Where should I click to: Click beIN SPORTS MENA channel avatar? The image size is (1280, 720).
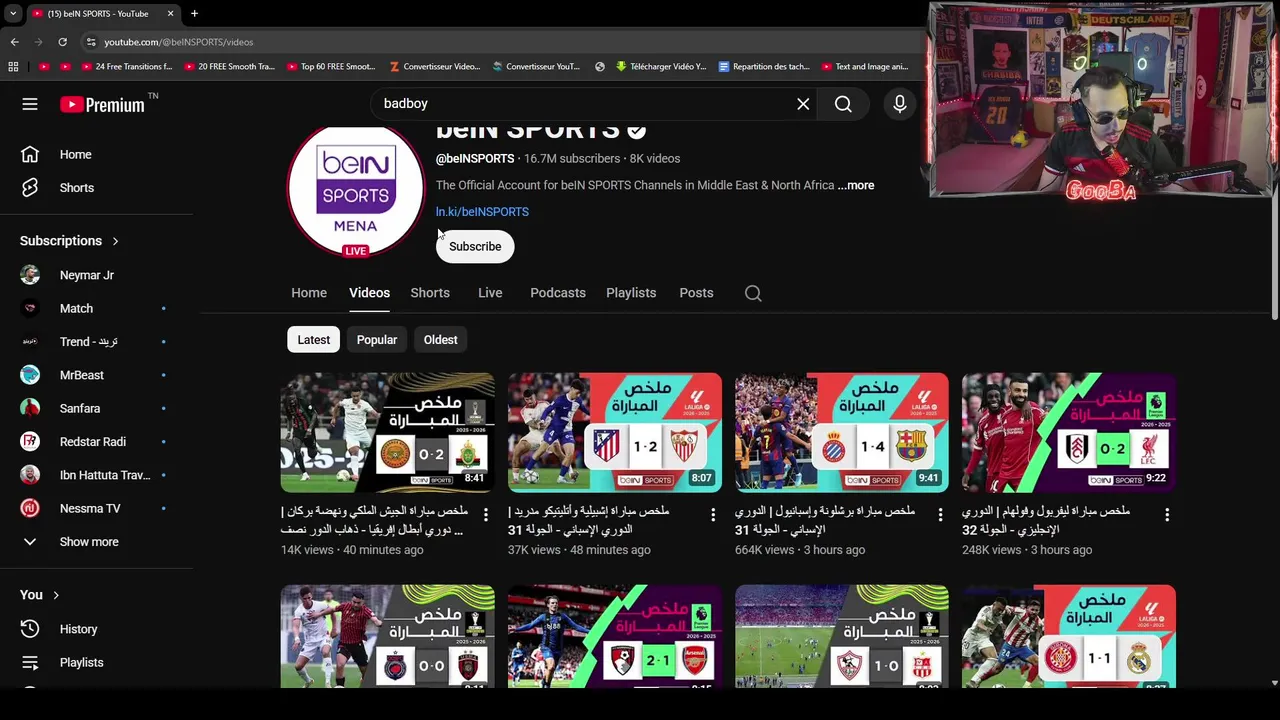click(356, 190)
